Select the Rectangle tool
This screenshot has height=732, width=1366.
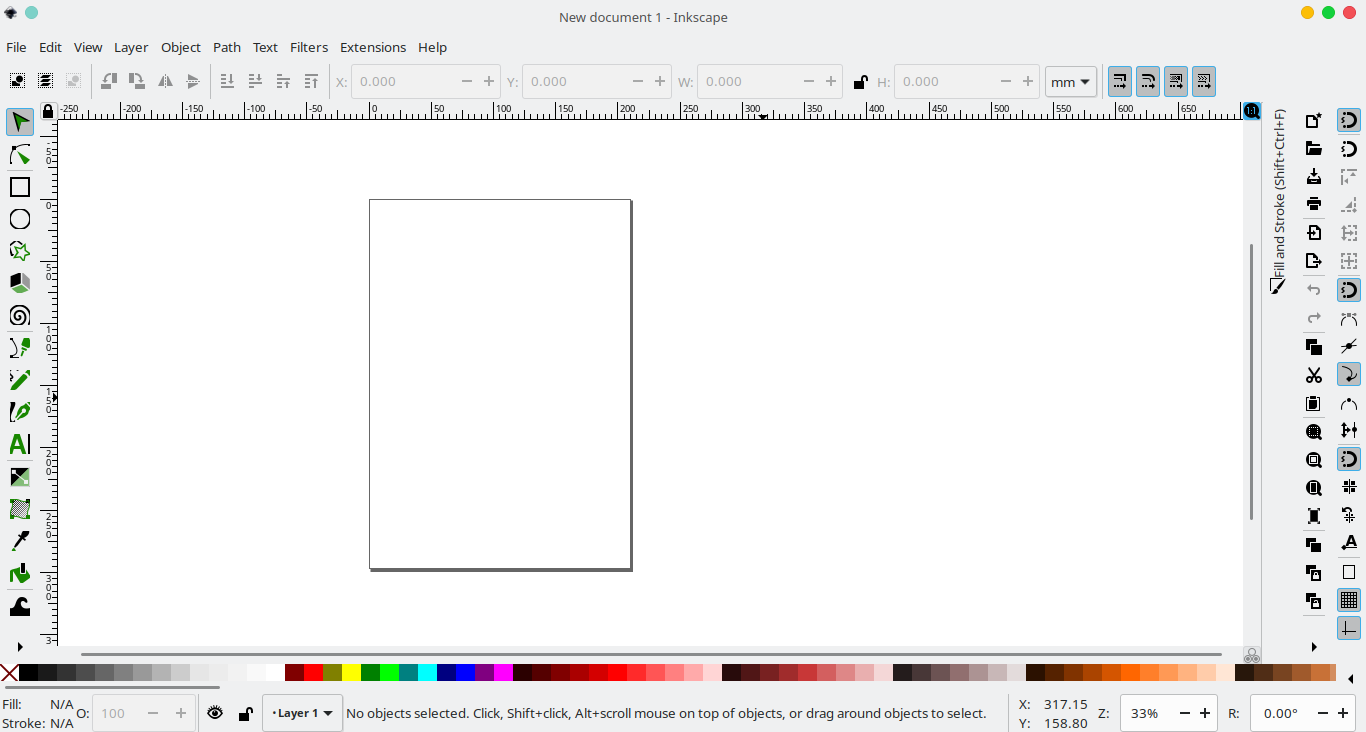[x=20, y=187]
